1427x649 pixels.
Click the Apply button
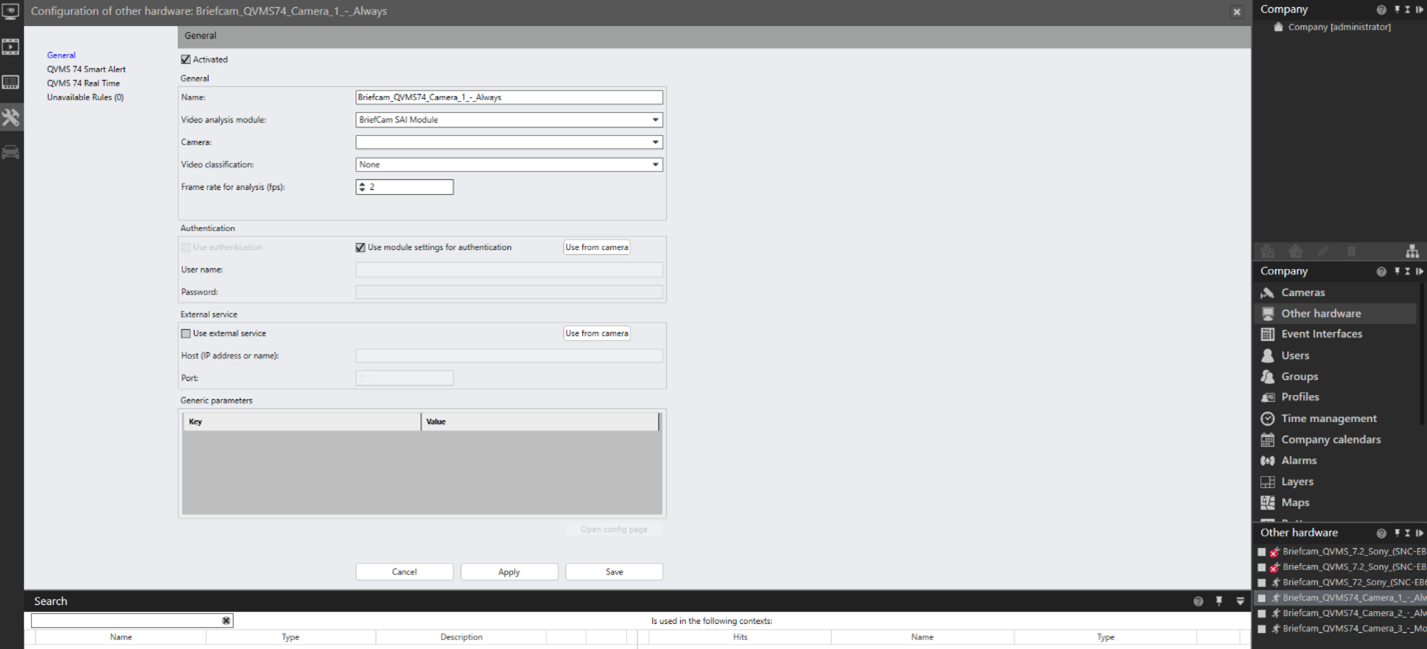509,572
